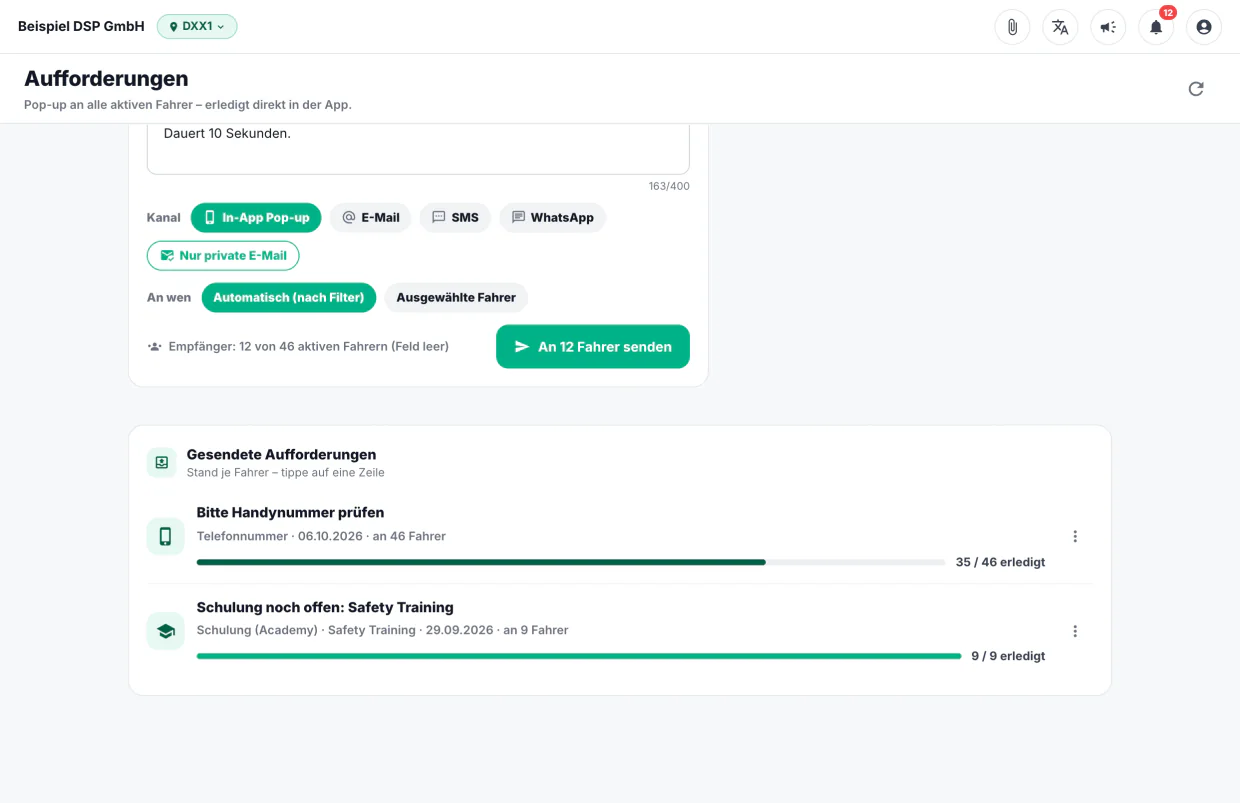This screenshot has height=803, width=1240.
Task: Click the 35 / 46 erledigt progress bar
Action: (571, 562)
